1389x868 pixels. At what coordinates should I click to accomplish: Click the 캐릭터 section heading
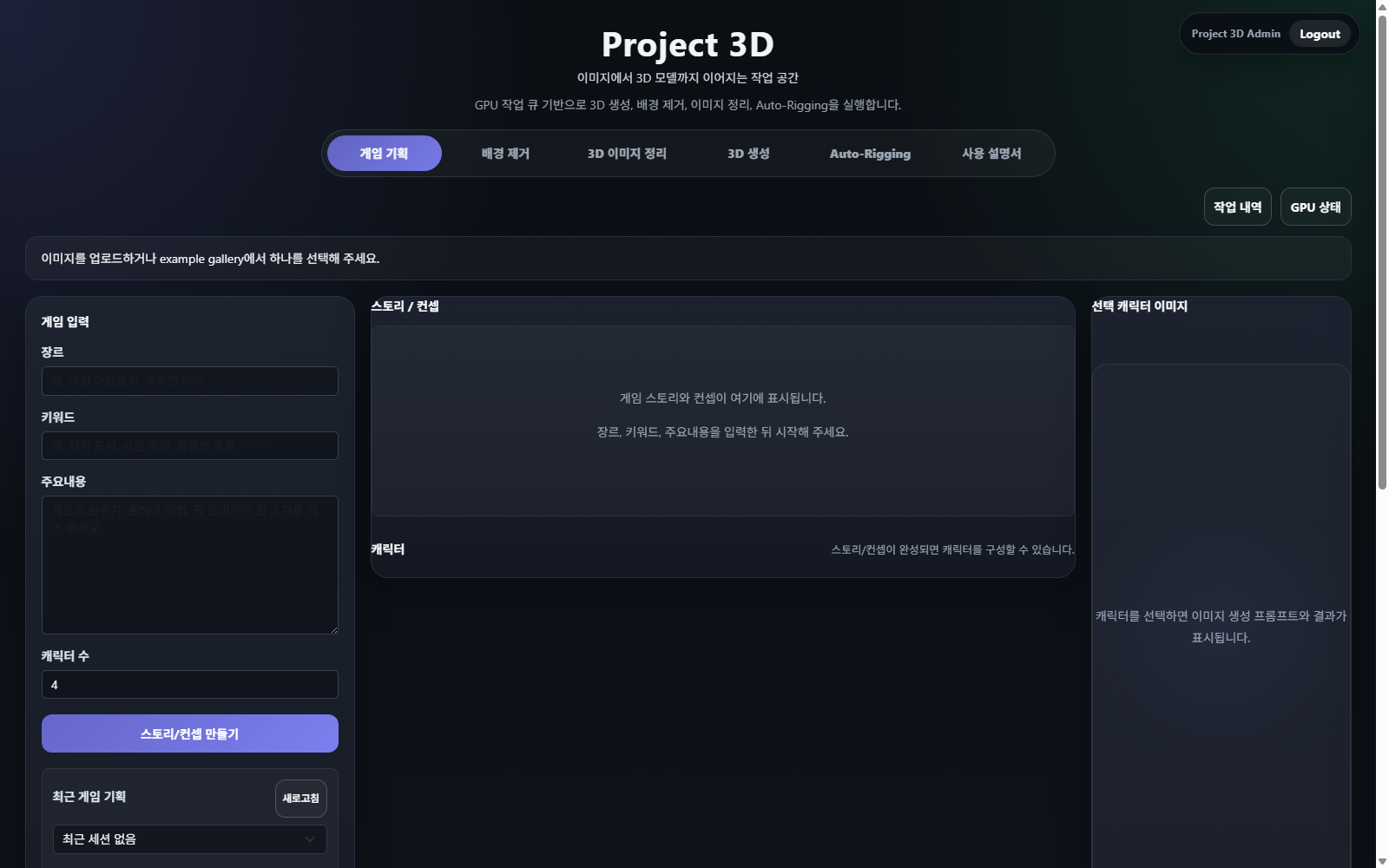[x=387, y=549]
